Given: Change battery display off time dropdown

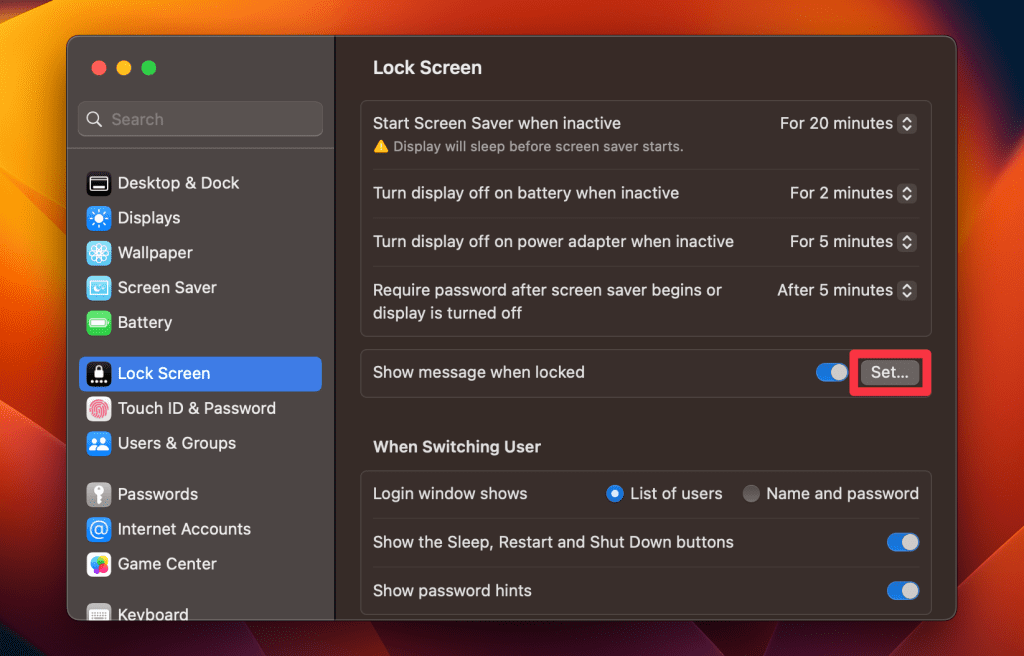Looking at the screenshot, I should (x=906, y=193).
